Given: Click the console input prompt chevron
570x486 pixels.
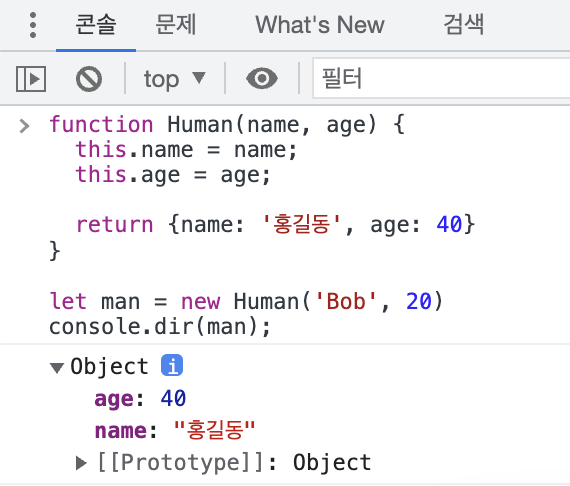Looking at the screenshot, I should pos(24,126).
